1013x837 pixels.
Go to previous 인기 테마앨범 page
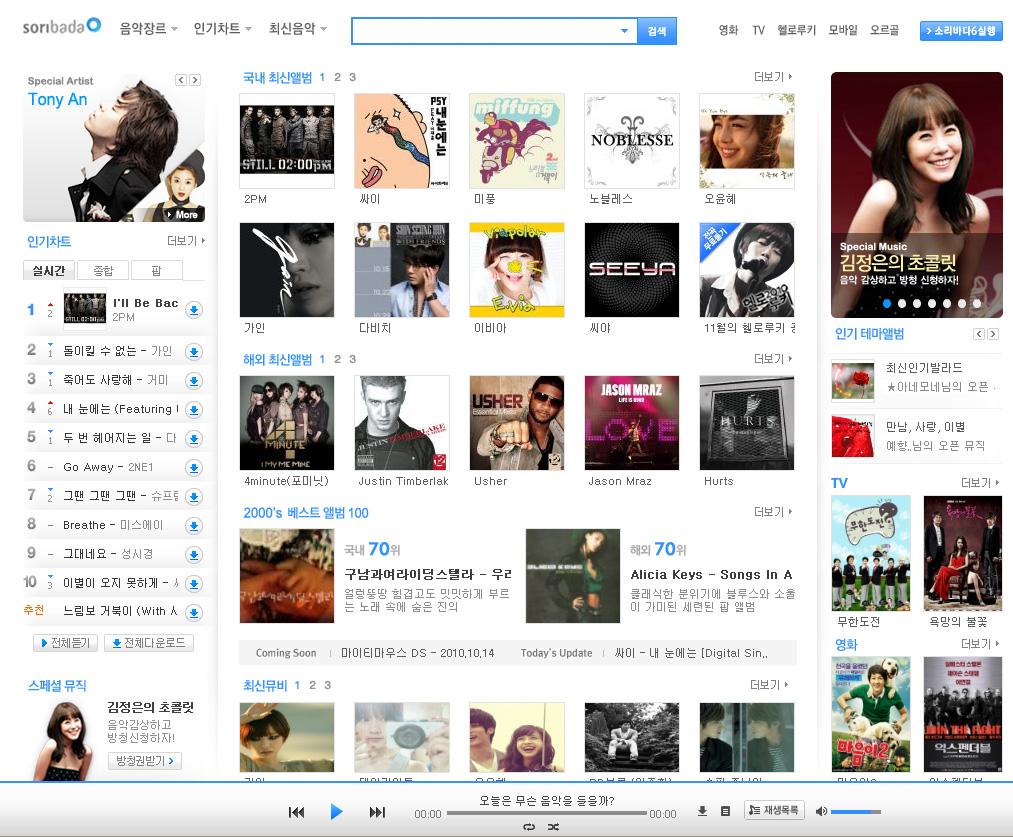pos(979,334)
